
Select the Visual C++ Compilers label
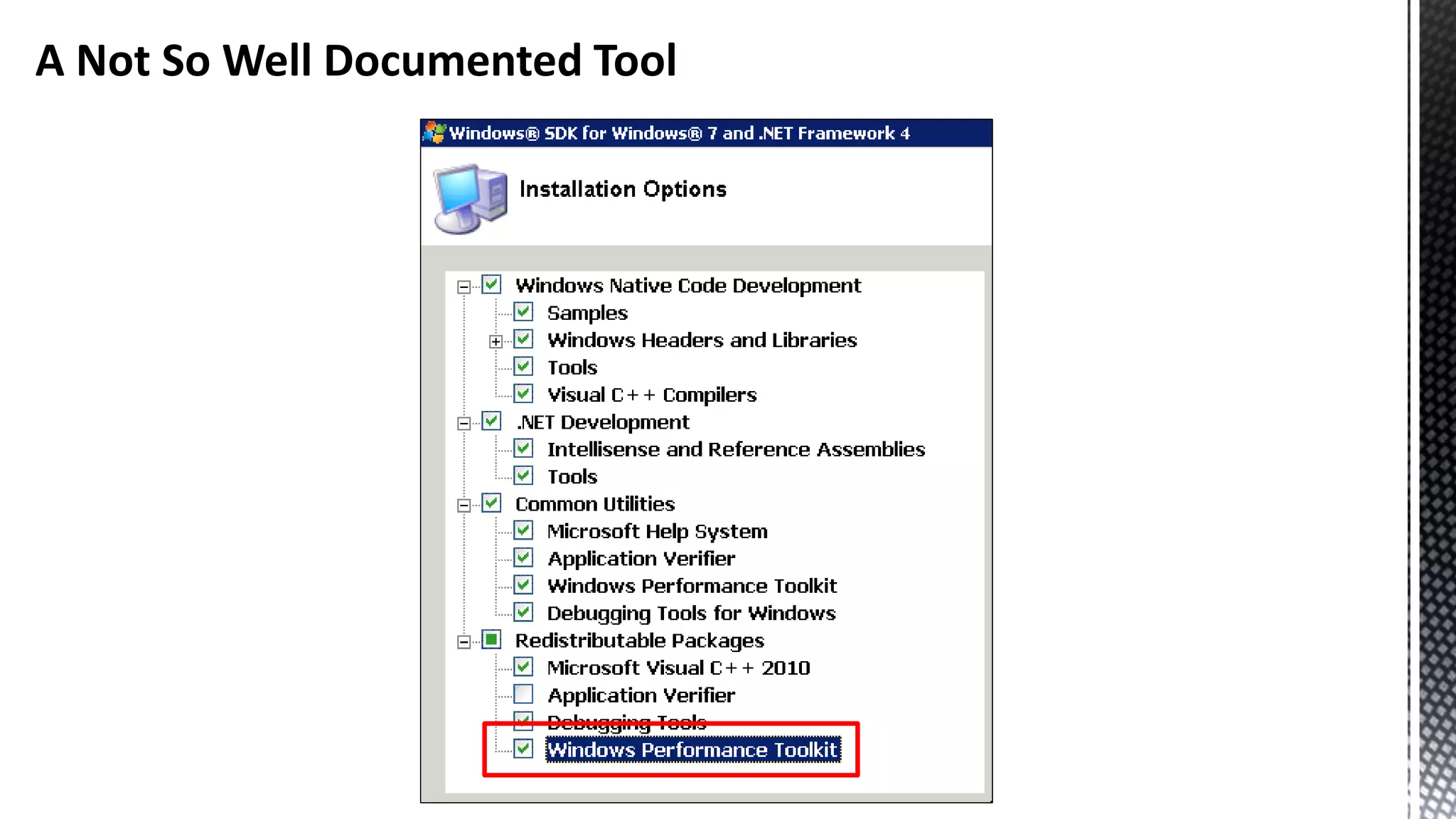coord(652,395)
